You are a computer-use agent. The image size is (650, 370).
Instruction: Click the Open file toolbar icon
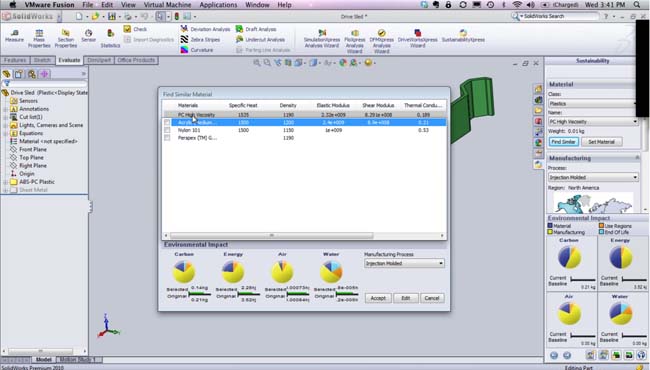[95, 17]
